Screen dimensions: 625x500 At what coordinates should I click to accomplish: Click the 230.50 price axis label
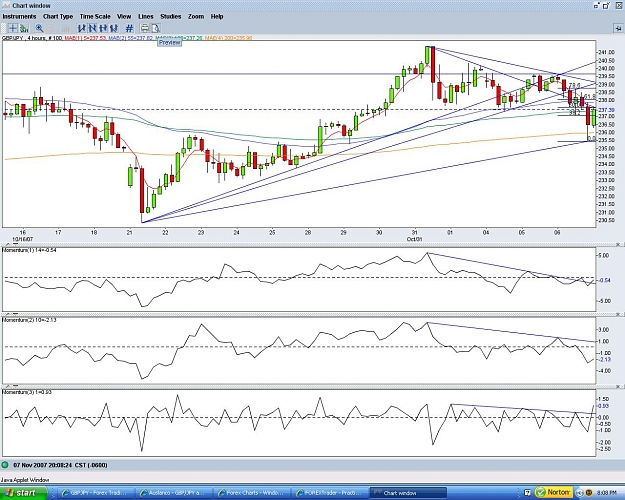pyautogui.click(x=606, y=220)
